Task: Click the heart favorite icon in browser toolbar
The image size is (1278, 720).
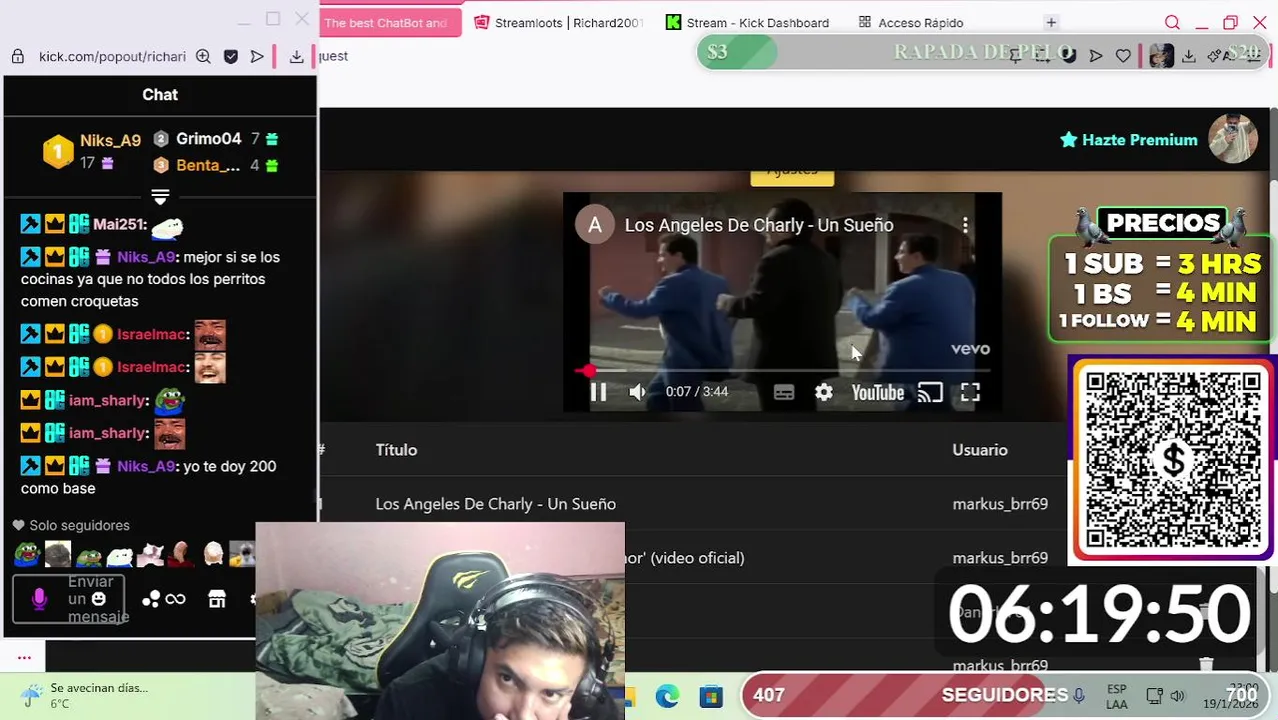Action: 1123,56
